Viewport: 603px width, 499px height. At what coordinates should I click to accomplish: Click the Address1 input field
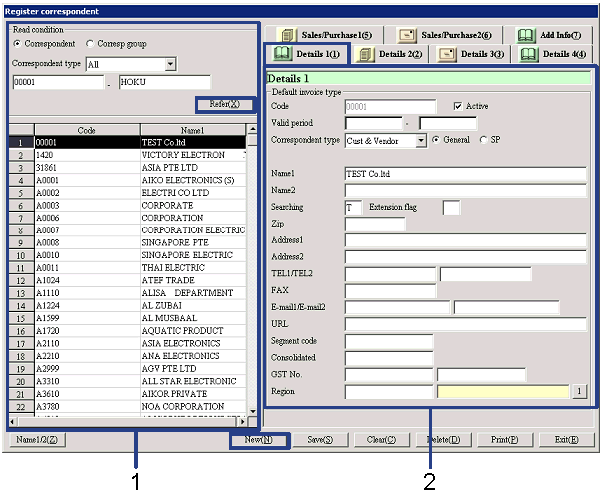(x=465, y=240)
